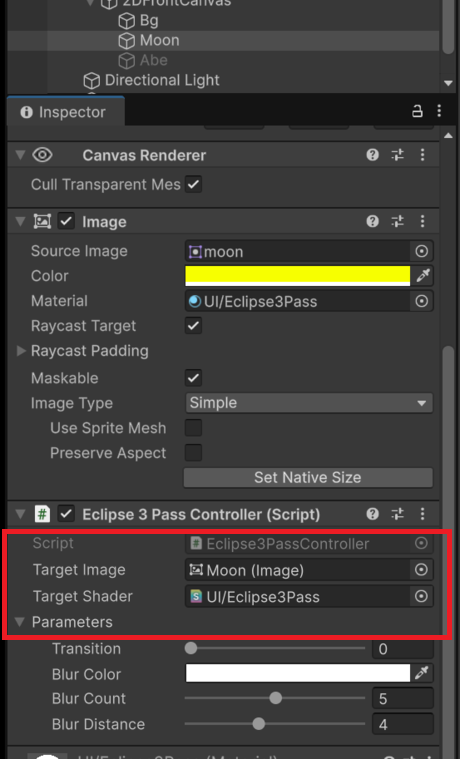Open Canvas Renderer help reference icon

pyautogui.click(x=372, y=154)
